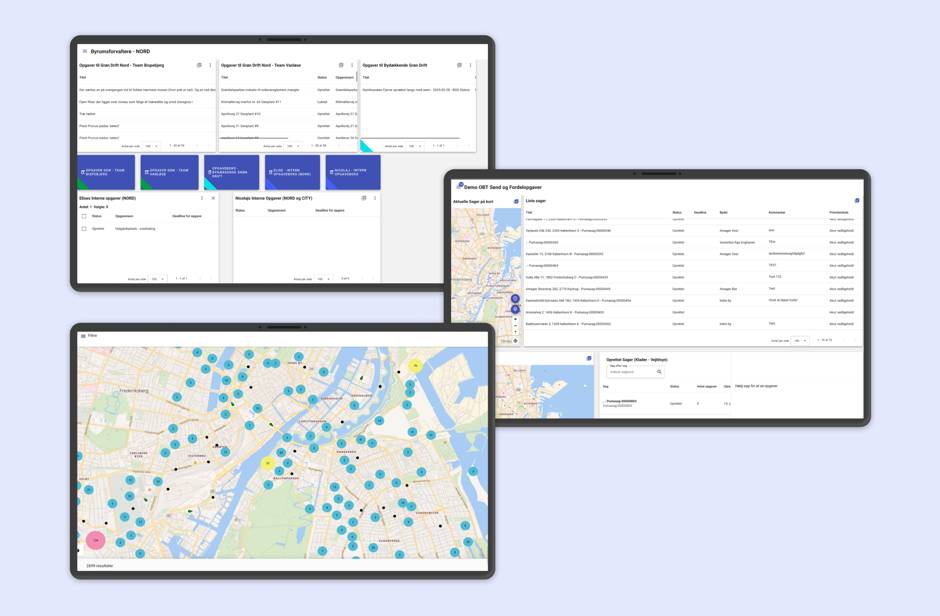
Task: Sort Liste sager by Status column header
Action: [x=677, y=212]
